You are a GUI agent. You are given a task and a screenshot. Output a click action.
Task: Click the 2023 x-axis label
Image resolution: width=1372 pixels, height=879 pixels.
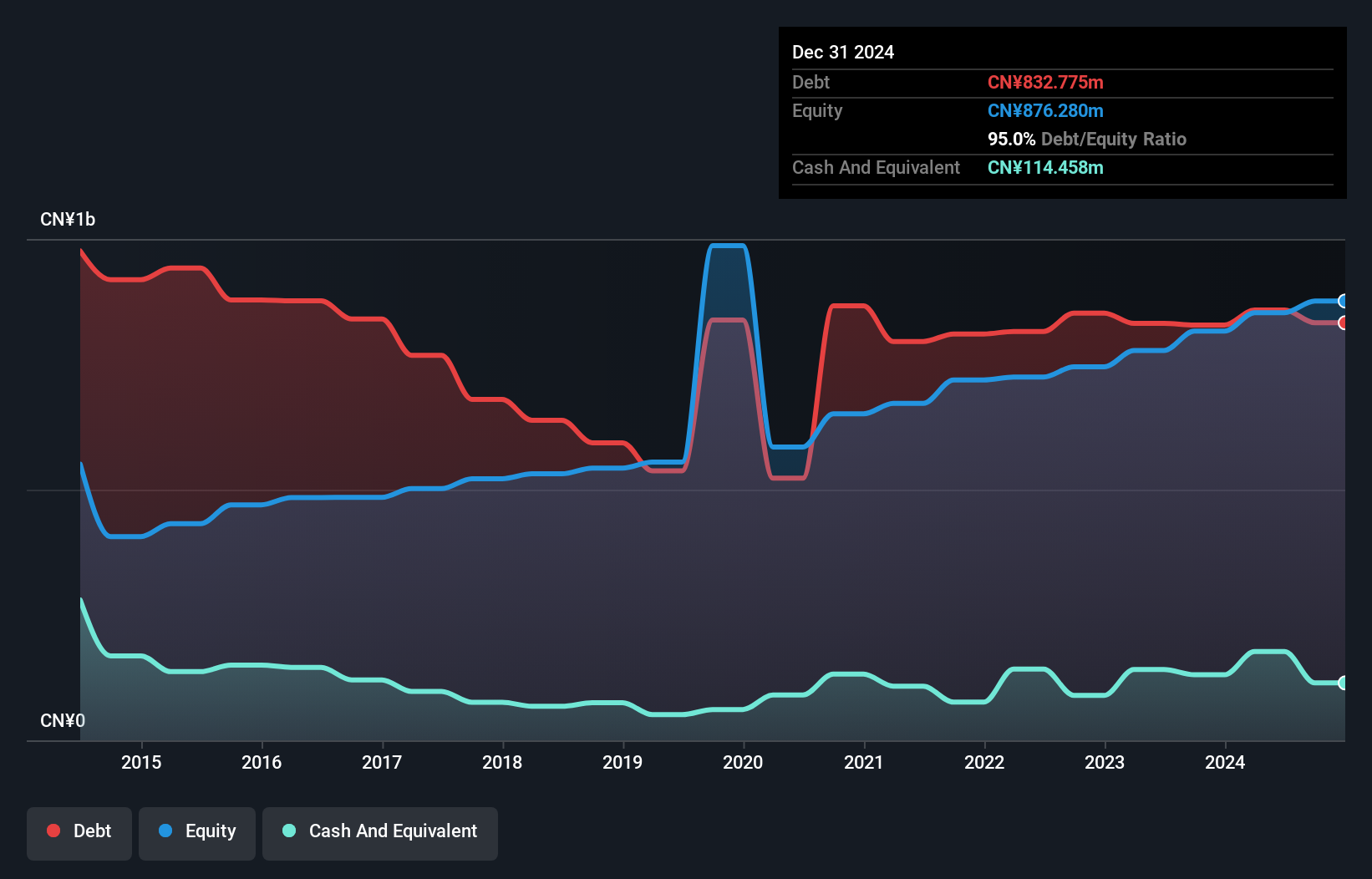[1105, 762]
